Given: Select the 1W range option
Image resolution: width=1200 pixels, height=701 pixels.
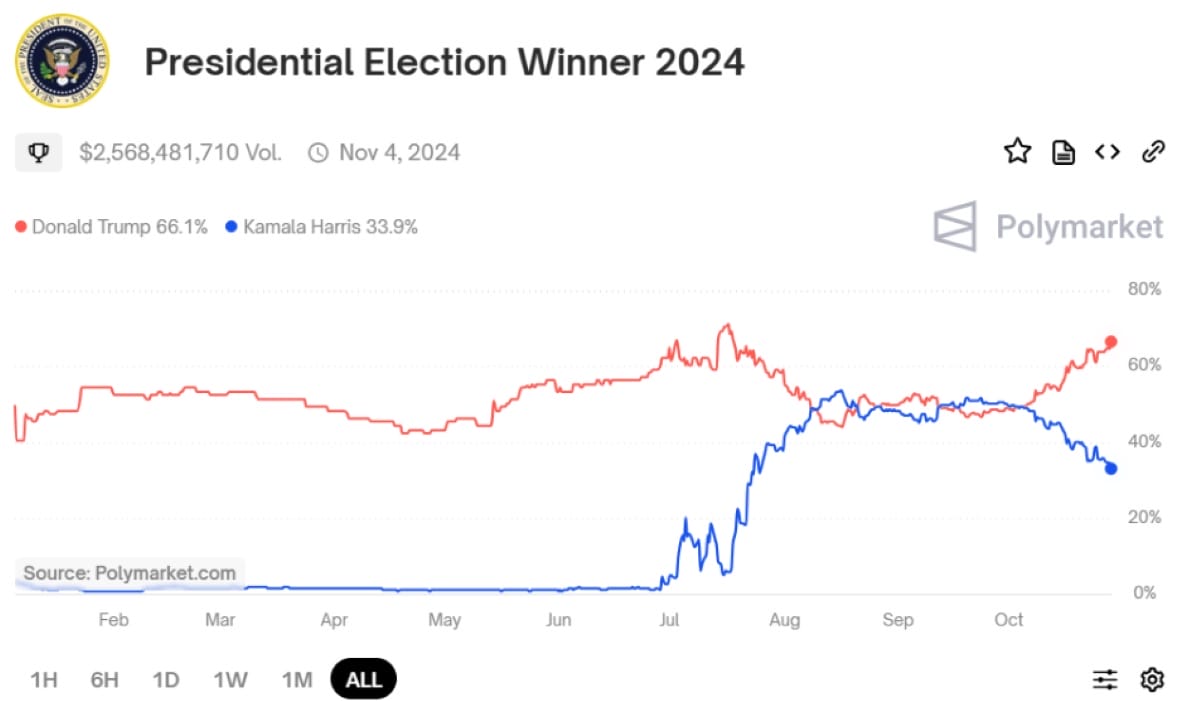Looking at the screenshot, I should (x=230, y=679).
